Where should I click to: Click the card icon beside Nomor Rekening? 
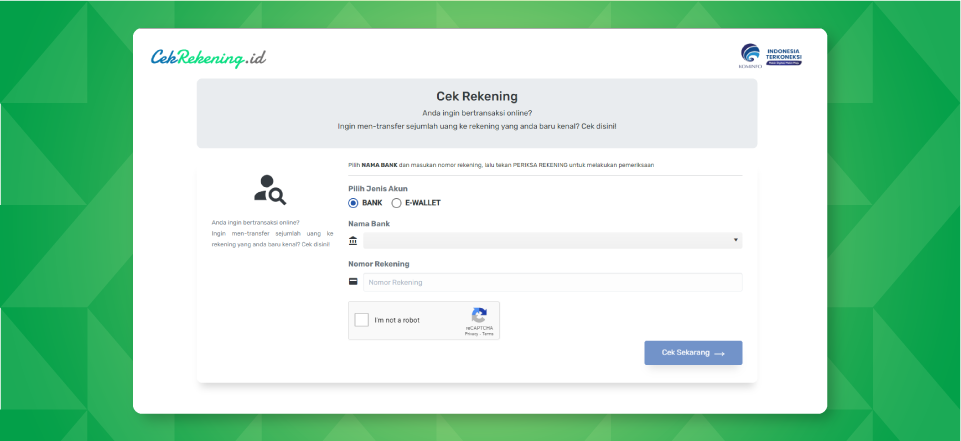(353, 282)
